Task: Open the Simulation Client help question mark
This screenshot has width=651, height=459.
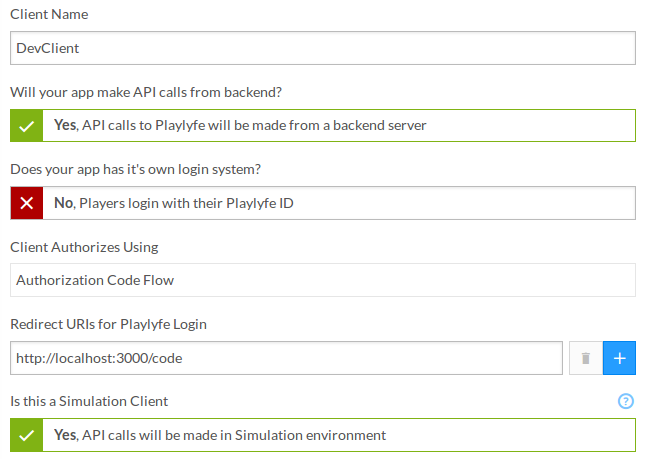Action: 626,401
